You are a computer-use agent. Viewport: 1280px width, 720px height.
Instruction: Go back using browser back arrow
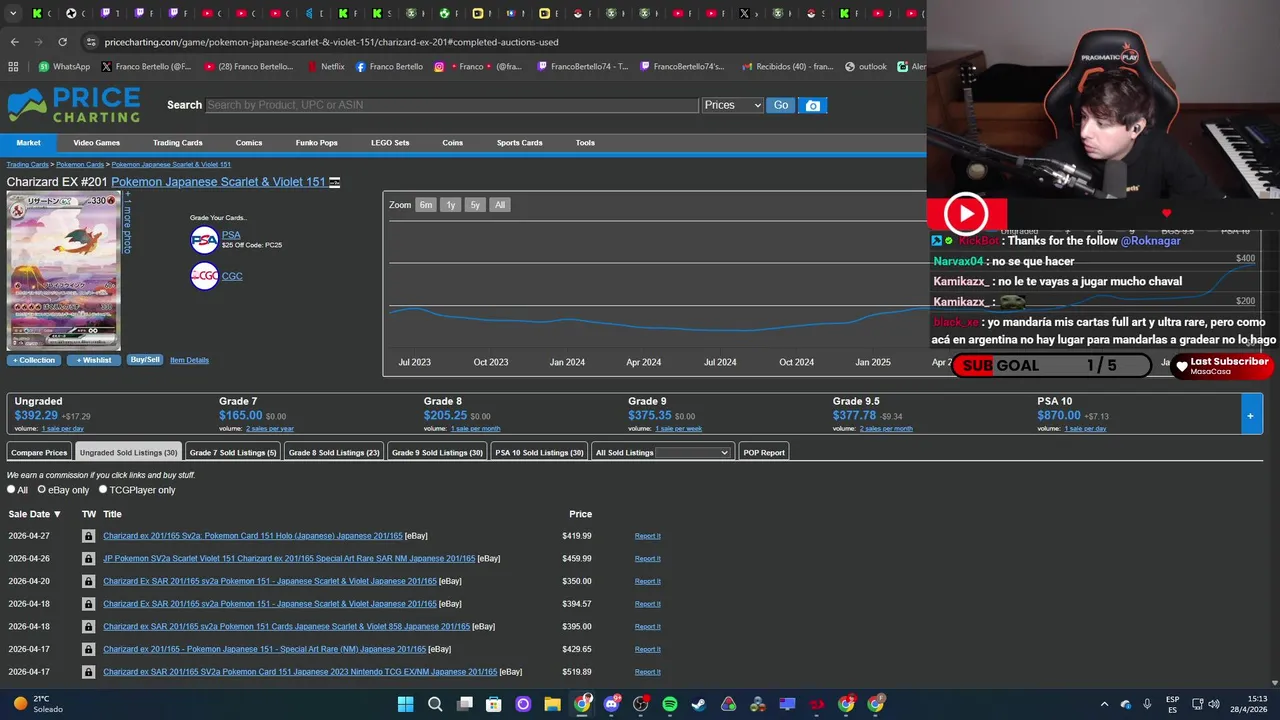click(x=14, y=42)
